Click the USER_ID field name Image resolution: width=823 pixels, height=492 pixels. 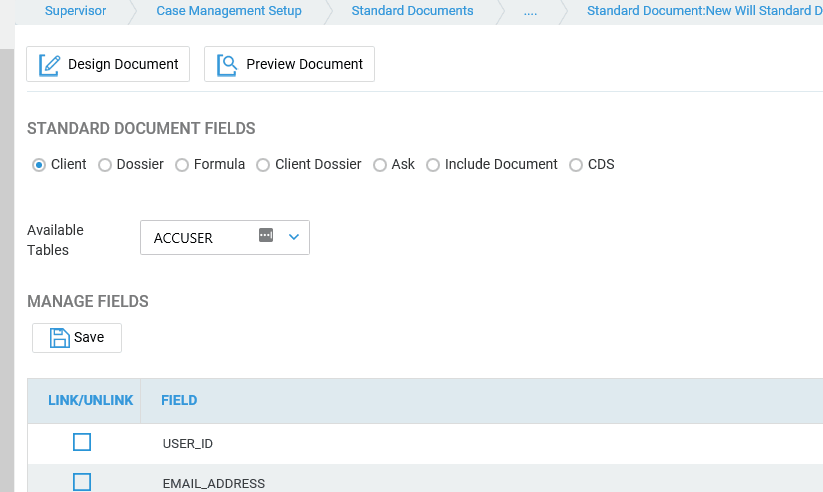click(x=188, y=444)
